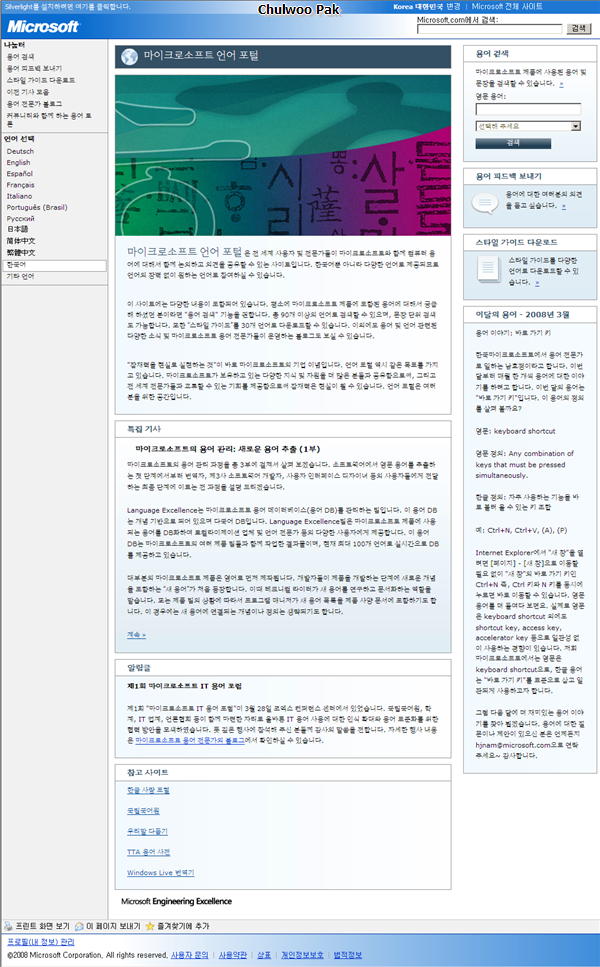The height and width of the screenshot is (967, 600).
Task: Open 용어 전문가 블로그 in left navigation
Action: [x=34, y=104]
